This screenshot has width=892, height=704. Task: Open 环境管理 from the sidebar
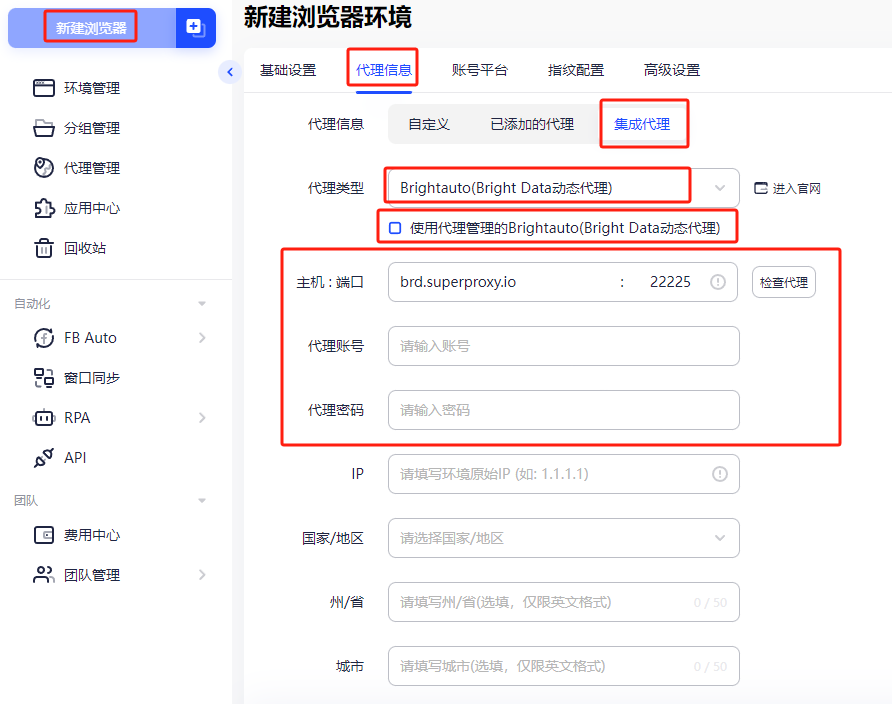tap(89, 88)
